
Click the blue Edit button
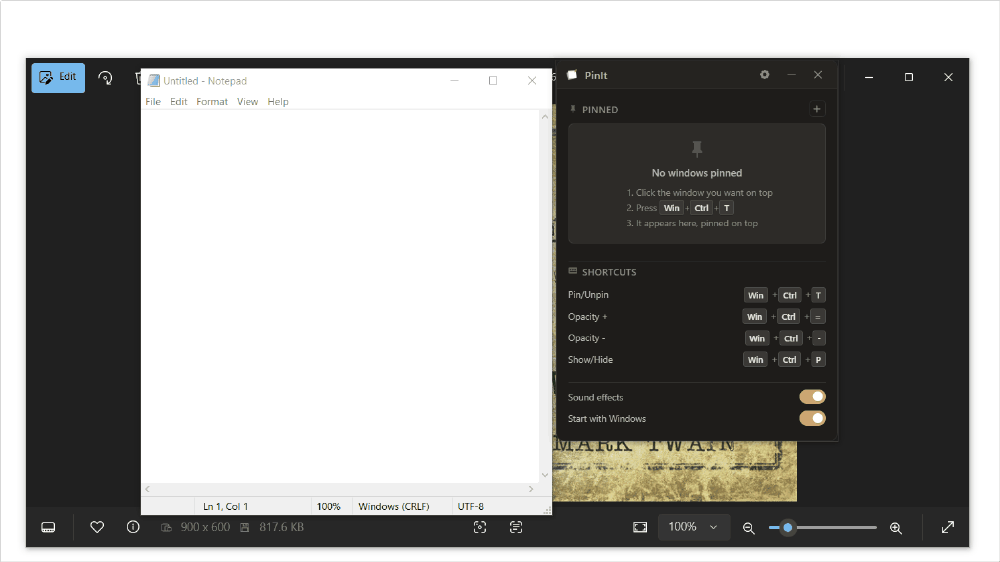58,77
